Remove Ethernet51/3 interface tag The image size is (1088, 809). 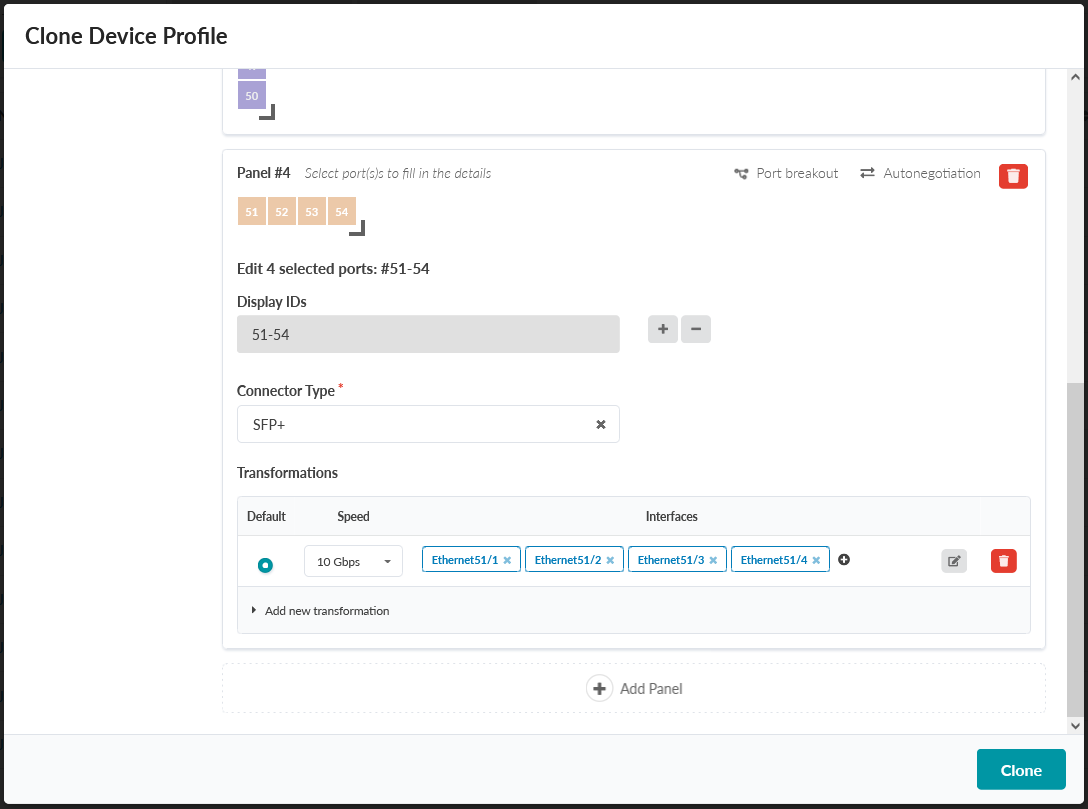tap(713, 560)
